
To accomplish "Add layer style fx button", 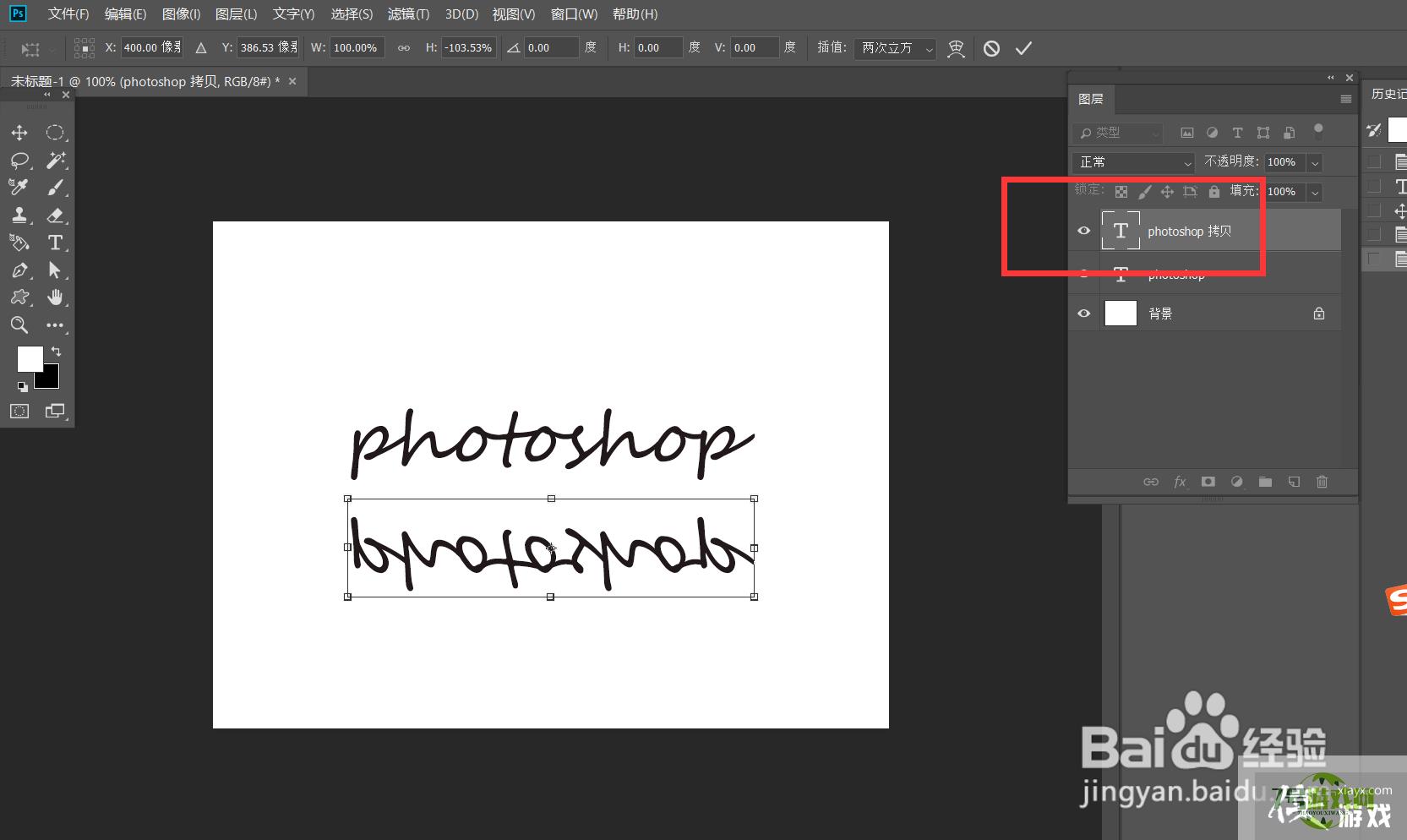I will 1180,482.
